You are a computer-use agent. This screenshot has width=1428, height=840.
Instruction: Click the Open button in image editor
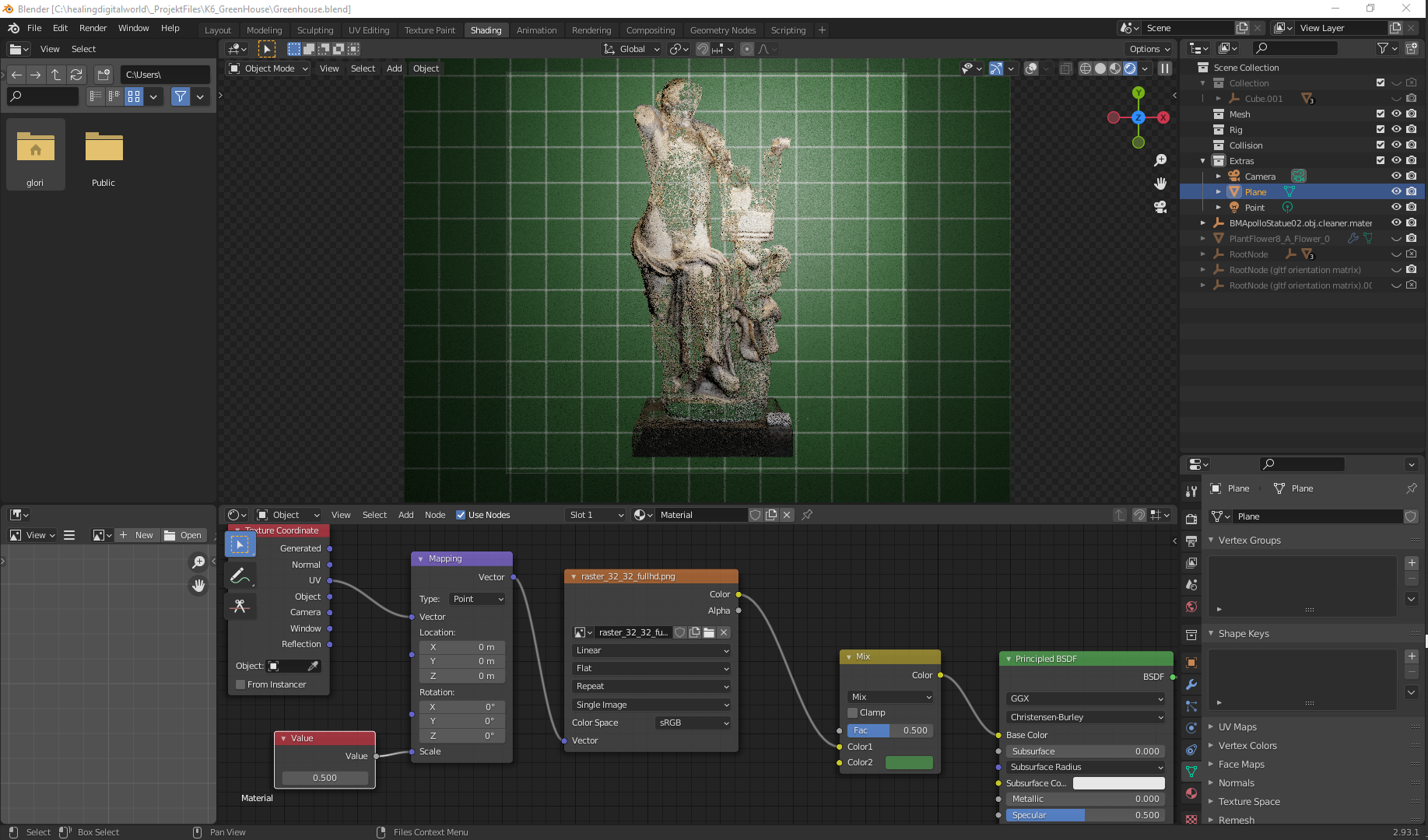pyautogui.click(x=183, y=535)
